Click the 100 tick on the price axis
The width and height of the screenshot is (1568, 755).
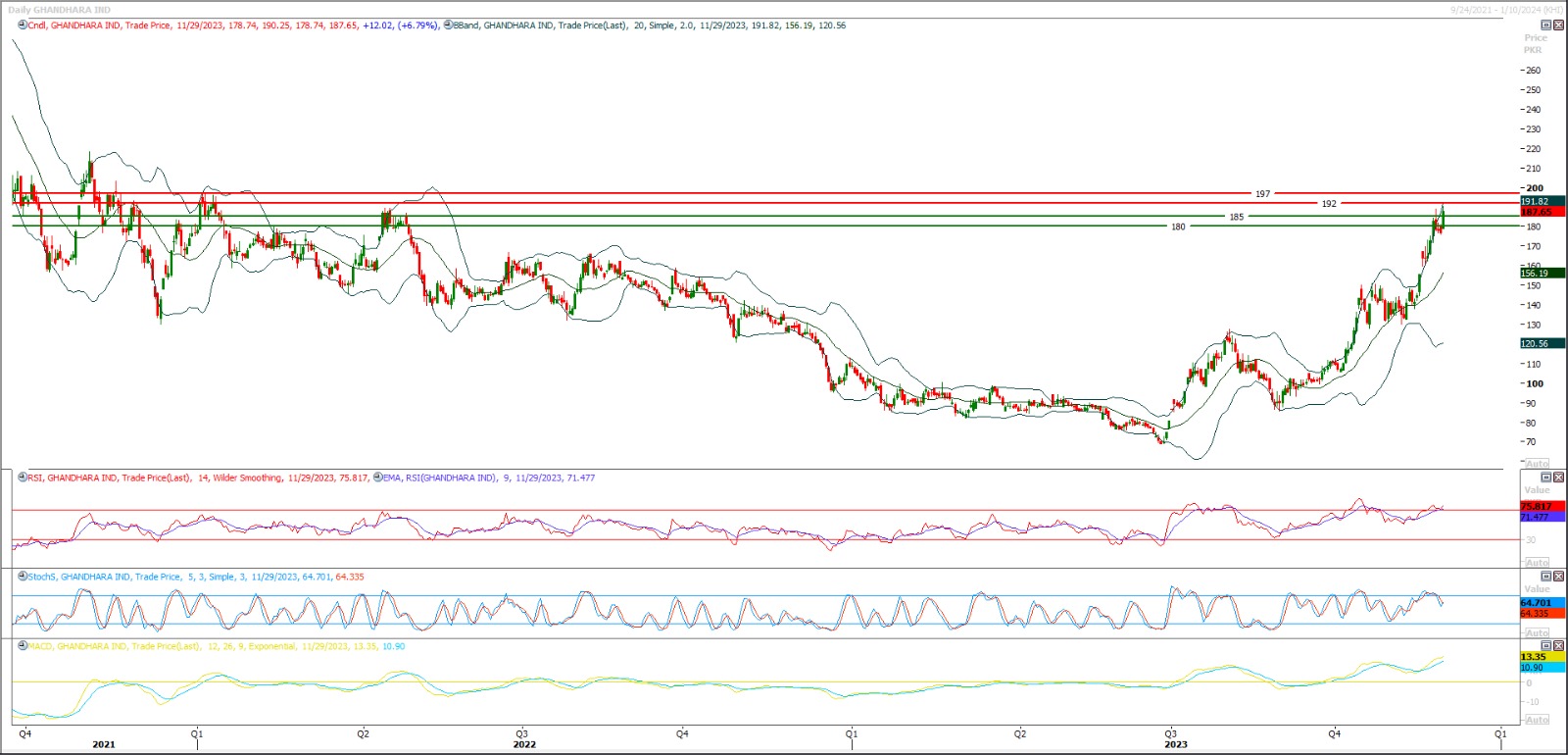(1535, 383)
